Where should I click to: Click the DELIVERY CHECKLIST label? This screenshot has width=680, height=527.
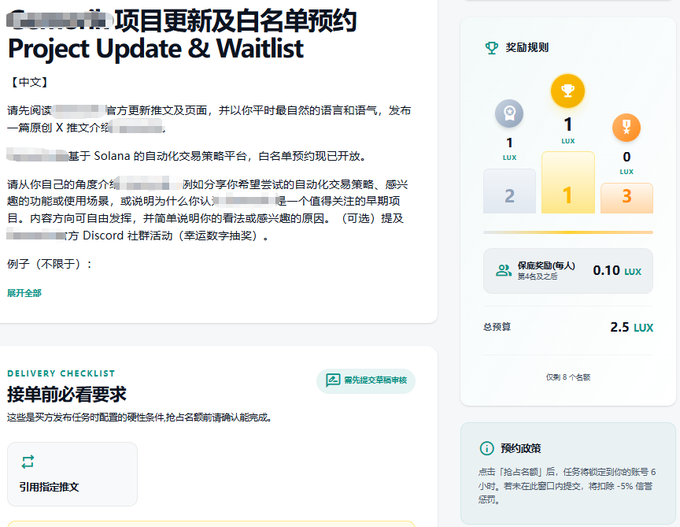61,373
